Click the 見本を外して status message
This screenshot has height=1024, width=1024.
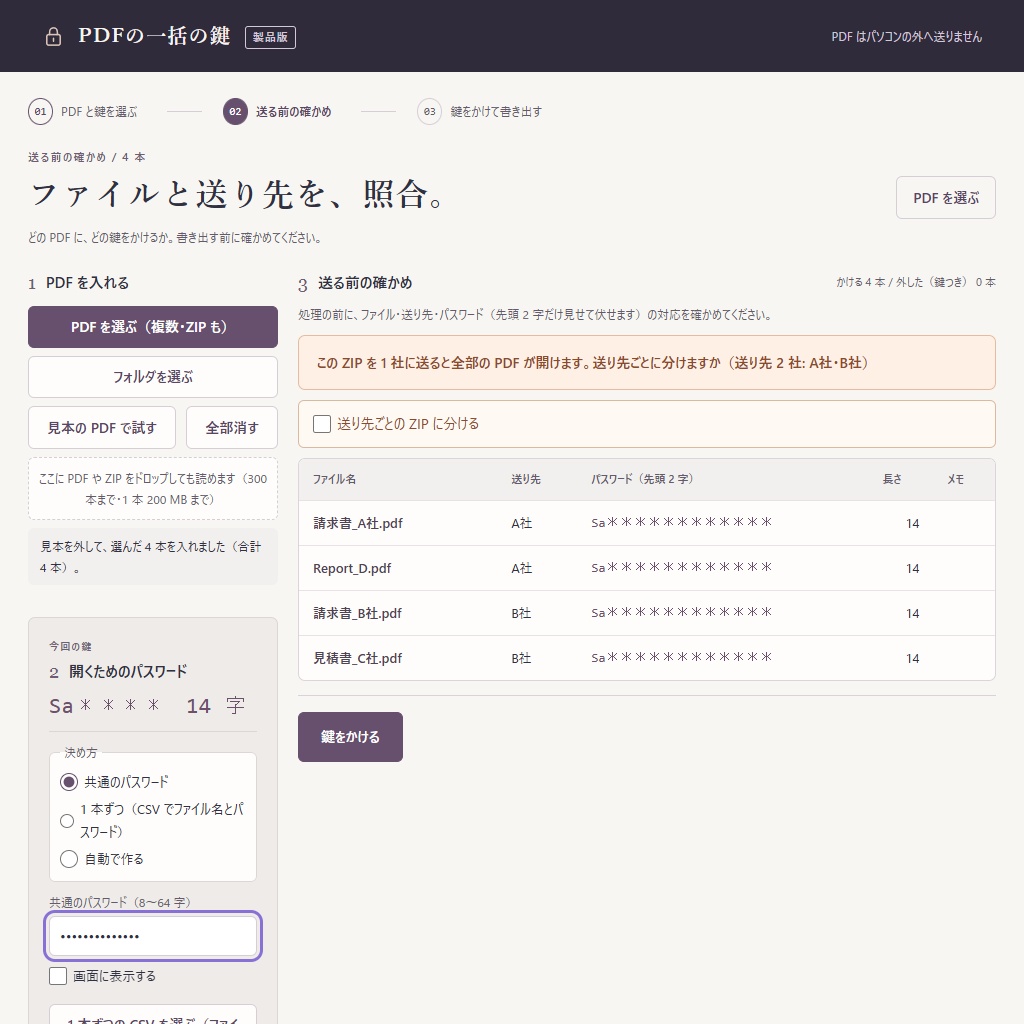(x=153, y=556)
